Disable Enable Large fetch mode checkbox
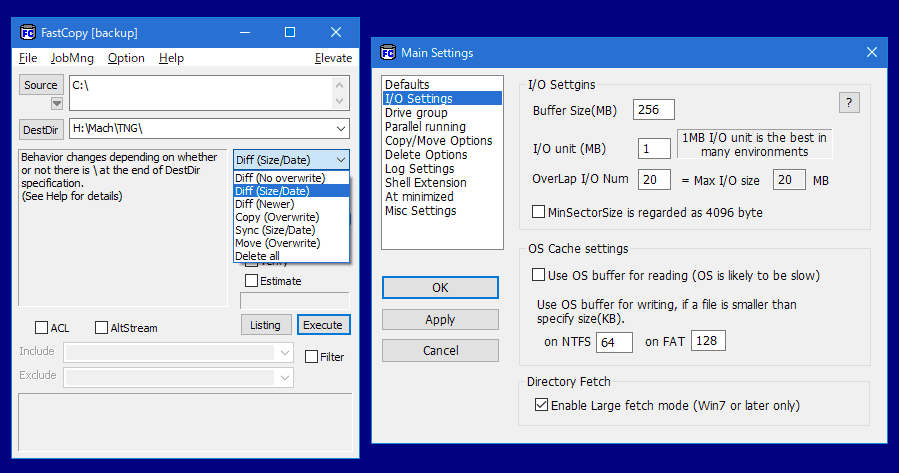 coord(542,405)
